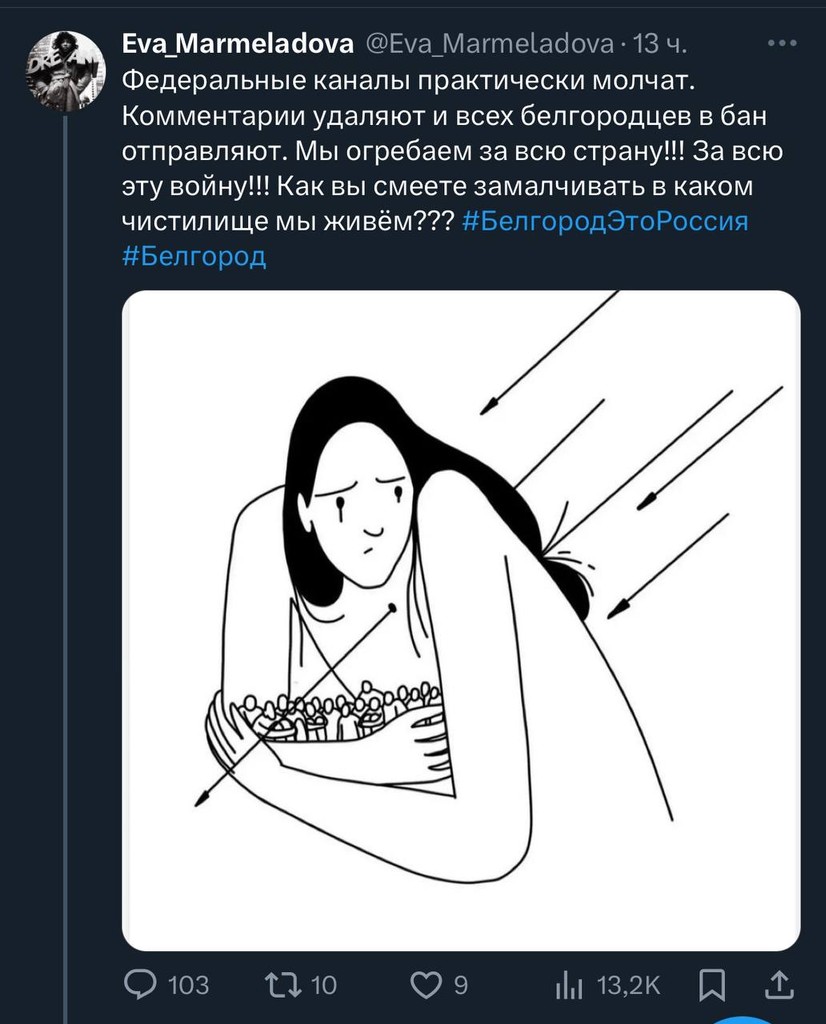Image resolution: width=826 pixels, height=1024 pixels.
Task: Open hashtag #БелгородЭтоРоссия
Action: (606, 222)
